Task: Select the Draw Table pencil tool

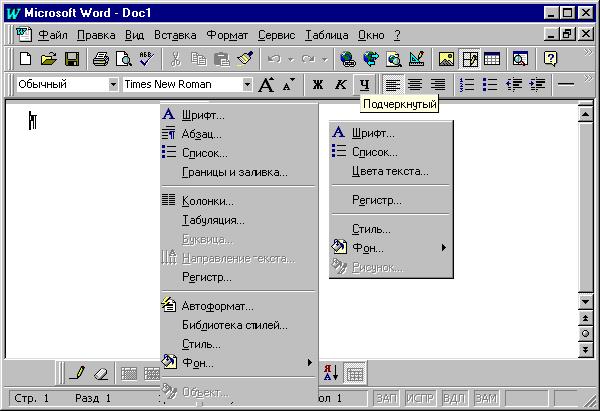Action: pos(78,373)
